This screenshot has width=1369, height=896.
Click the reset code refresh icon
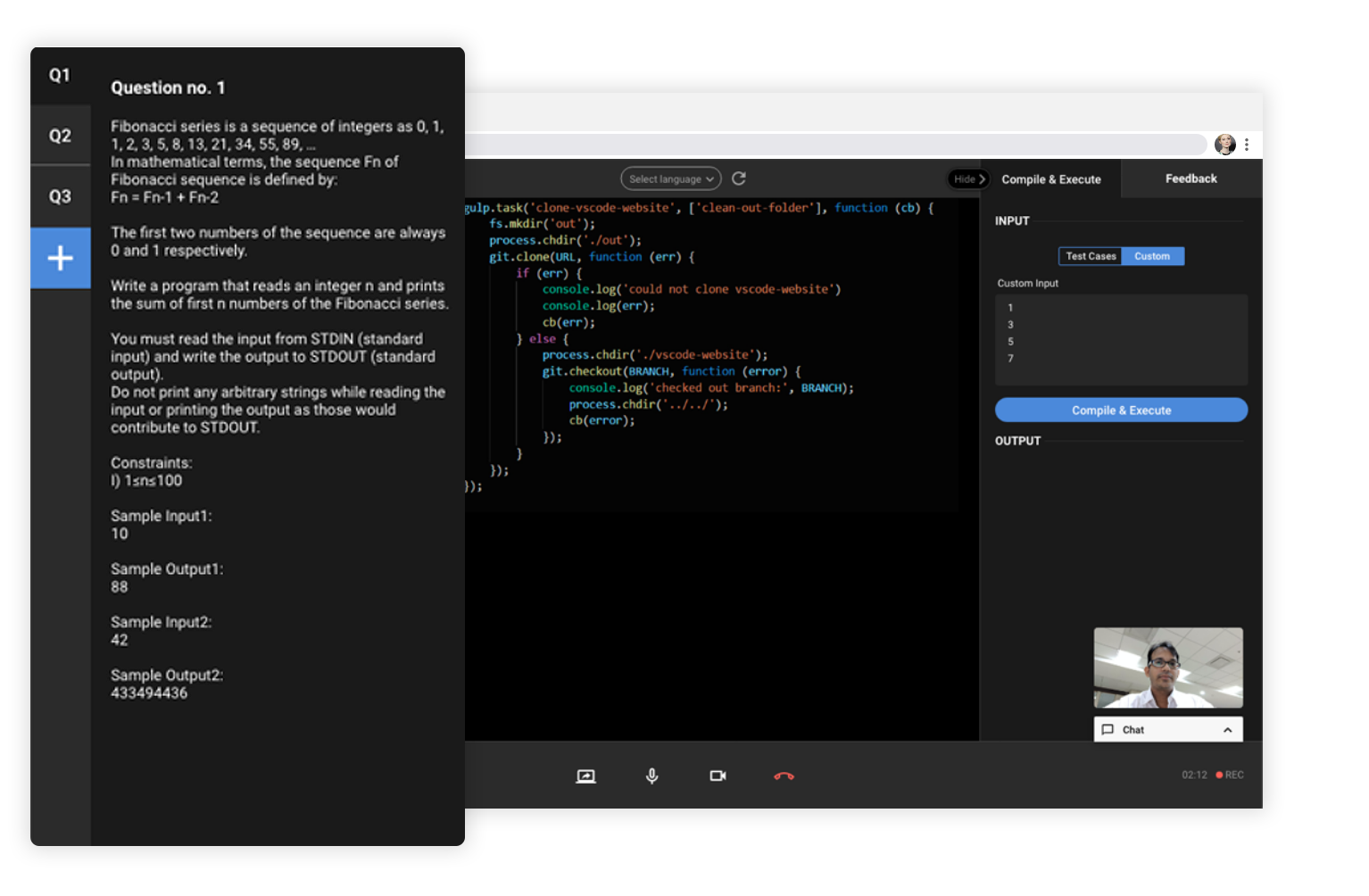[x=739, y=178]
